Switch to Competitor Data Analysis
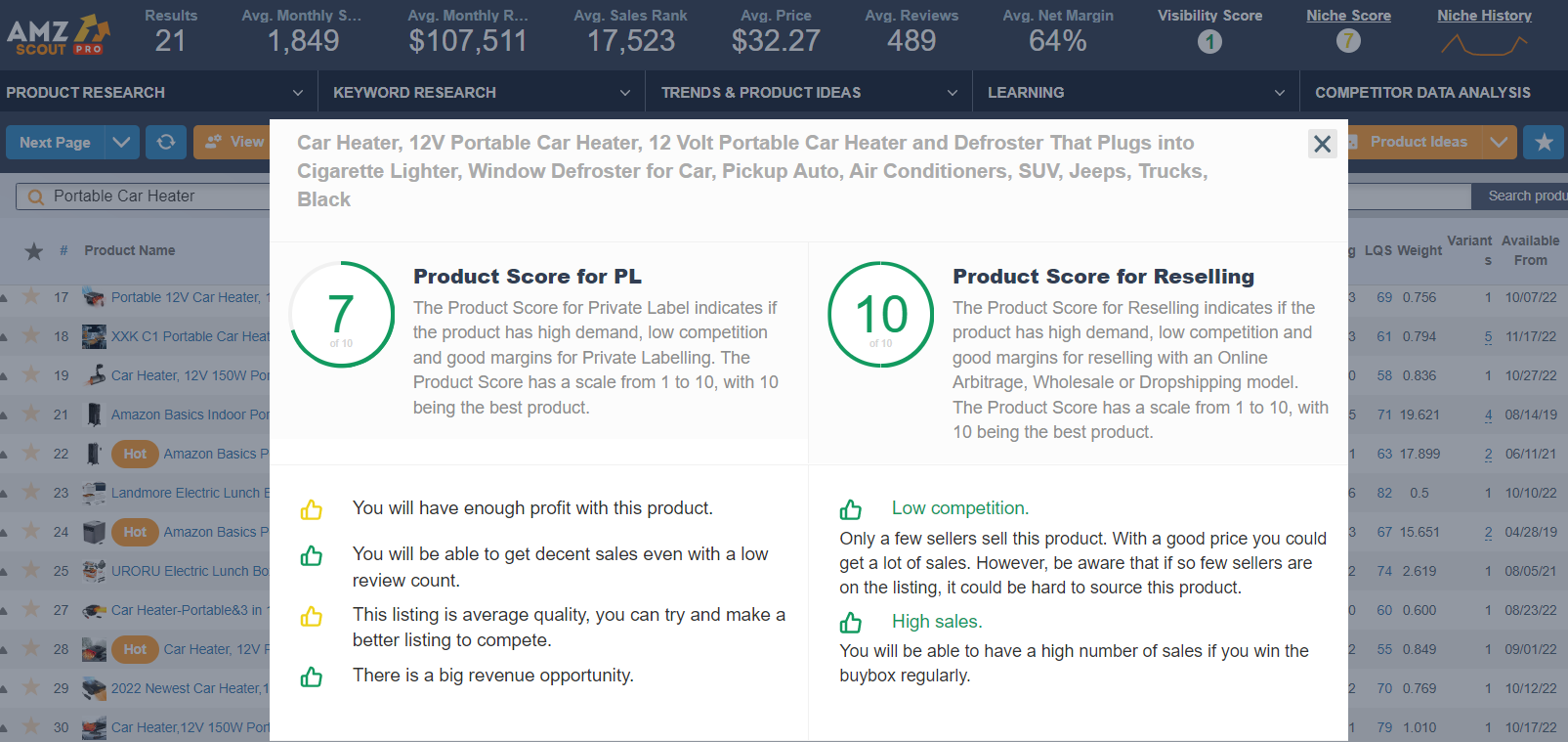The height and width of the screenshot is (742, 1568). point(1422,92)
